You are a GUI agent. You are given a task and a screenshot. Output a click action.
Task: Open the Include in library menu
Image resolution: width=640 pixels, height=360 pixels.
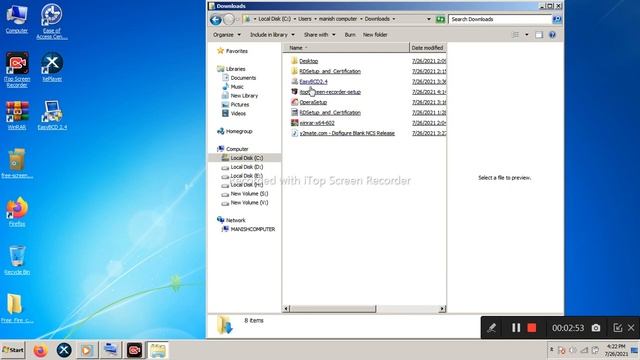click(272, 35)
